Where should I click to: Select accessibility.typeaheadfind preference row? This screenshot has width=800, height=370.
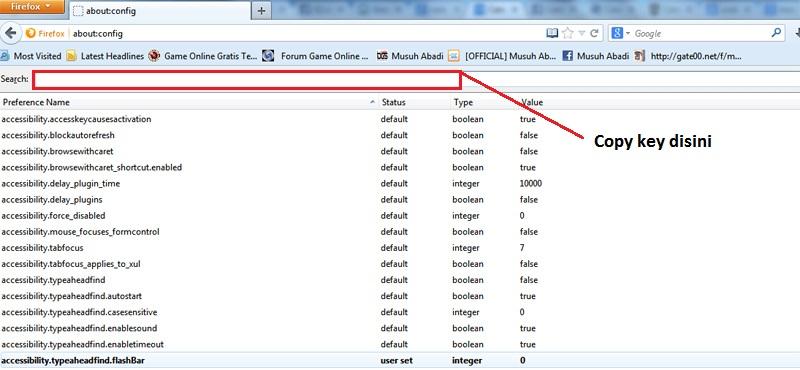tap(400, 280)
